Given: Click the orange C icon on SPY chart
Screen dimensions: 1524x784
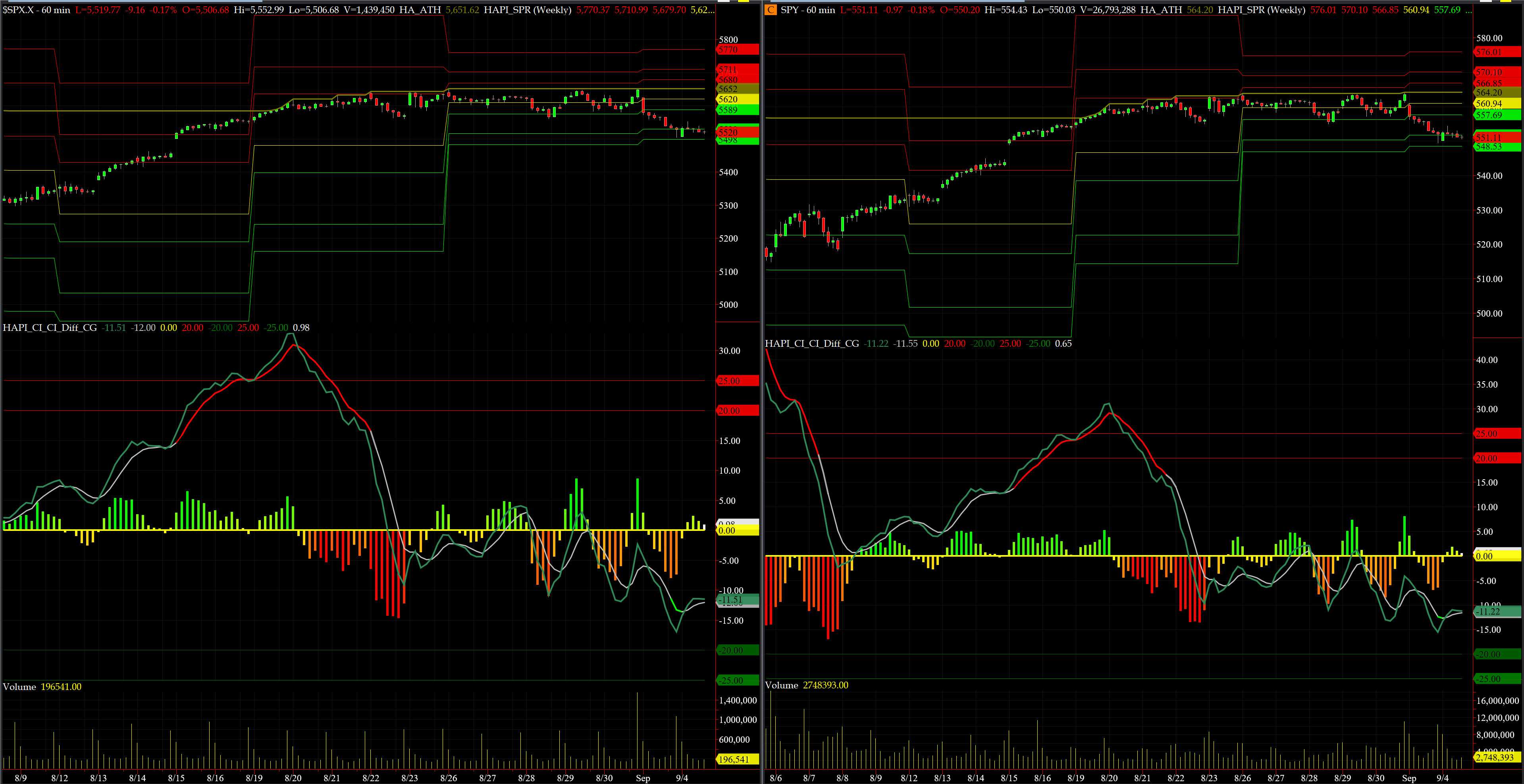Looking at the screenshot, I should [770, 10].
